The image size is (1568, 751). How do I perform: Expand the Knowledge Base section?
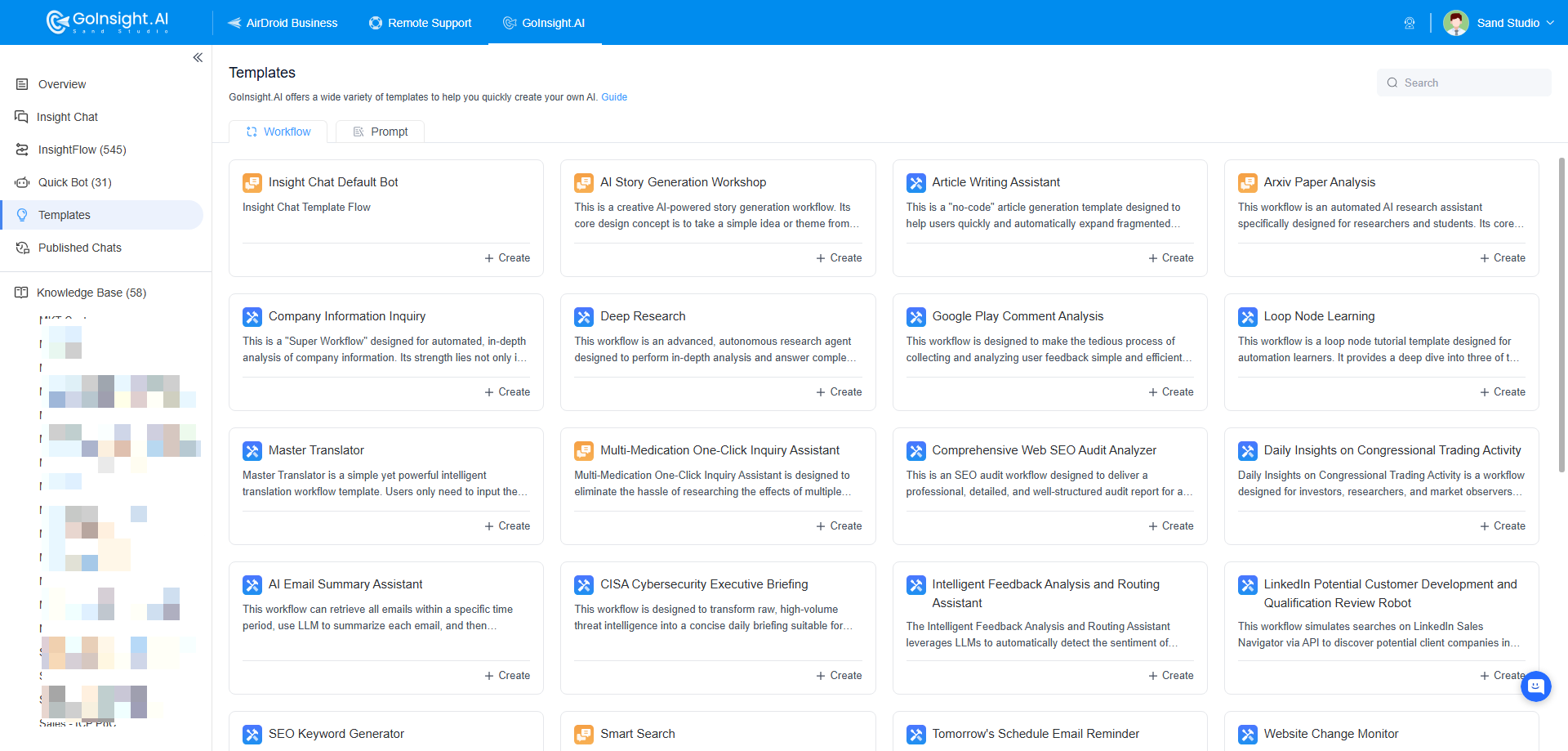(91, 292)
